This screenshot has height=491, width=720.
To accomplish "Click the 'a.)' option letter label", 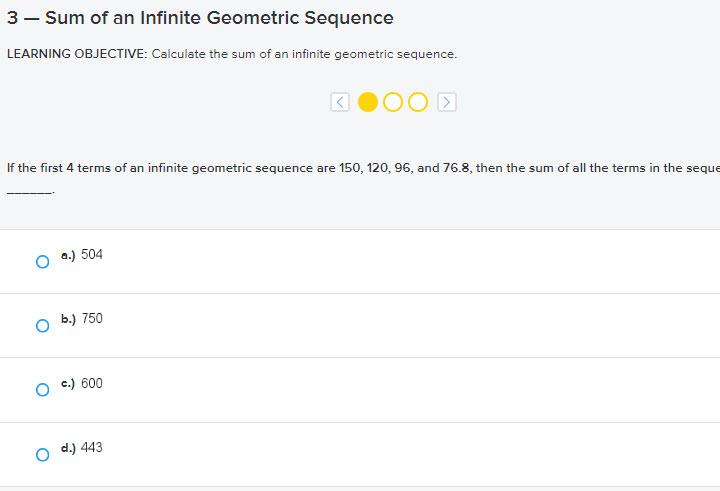I will 68,256.
